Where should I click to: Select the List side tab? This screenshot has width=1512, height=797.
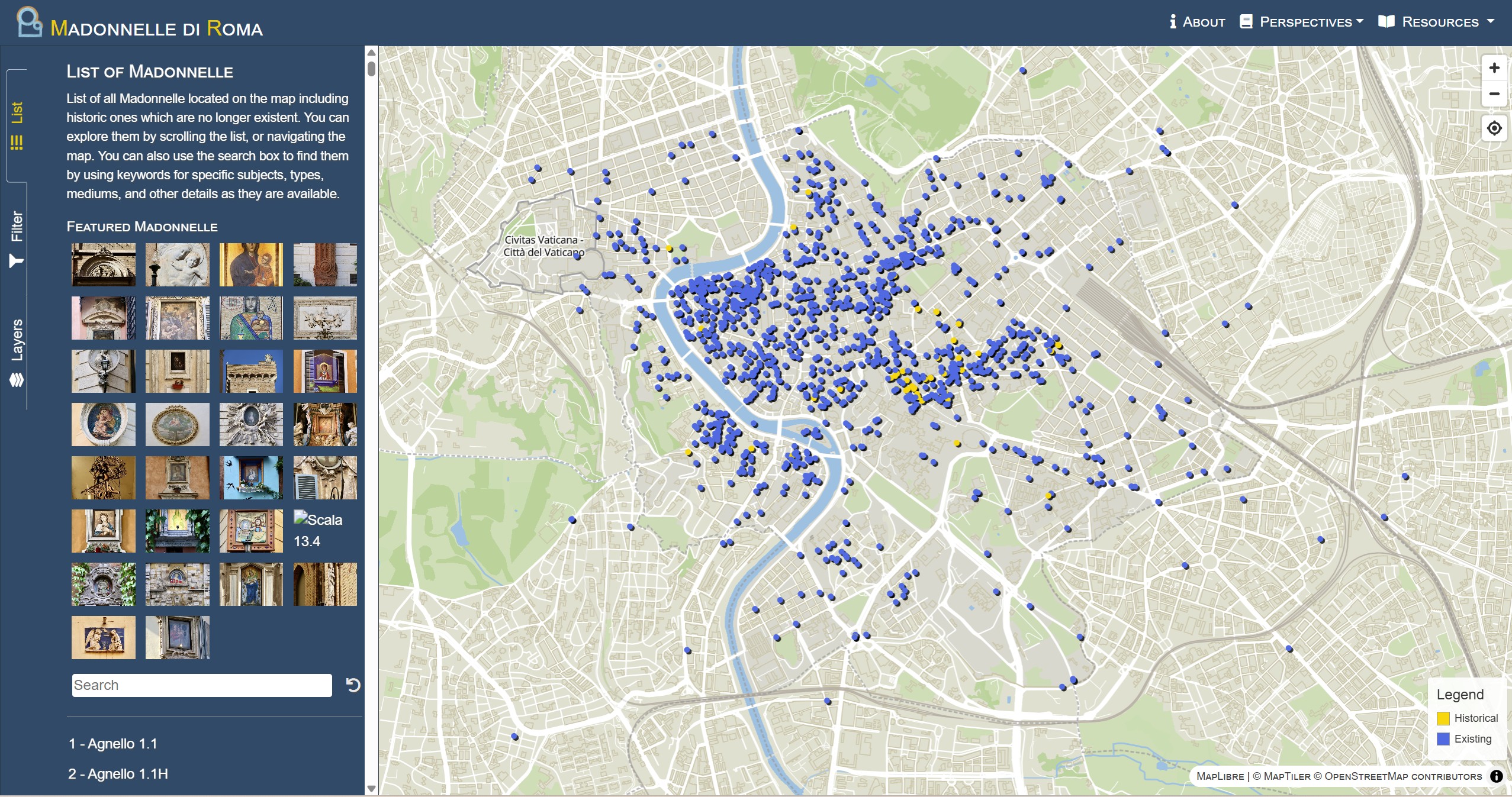click(x=17, y=125)
